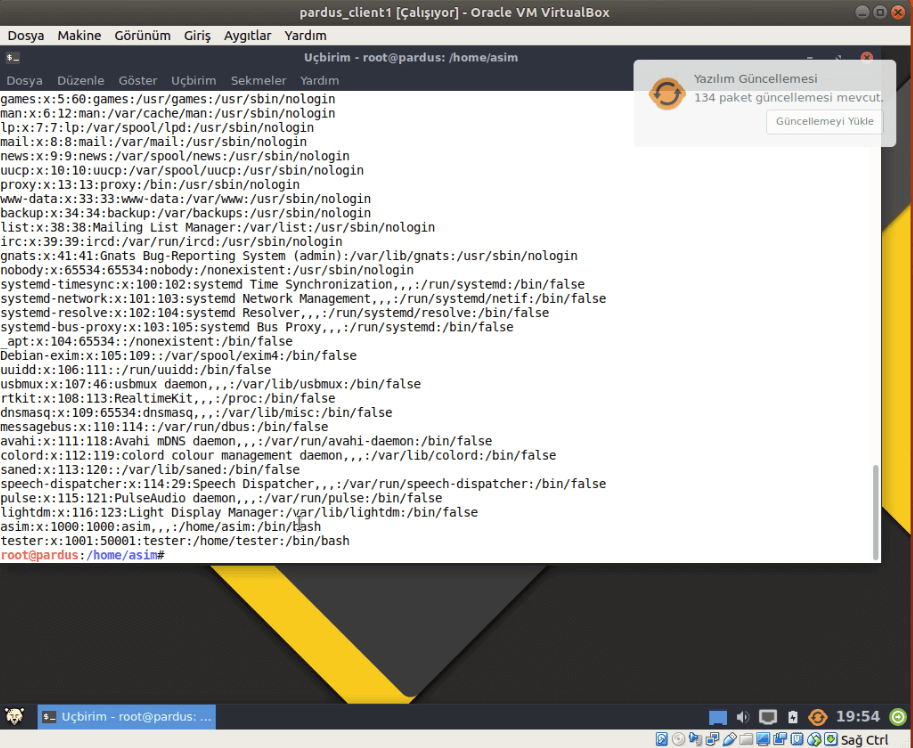
Task: Click the line starting with 'nobody:x:65534:65534'
Action: pos(207,270)
